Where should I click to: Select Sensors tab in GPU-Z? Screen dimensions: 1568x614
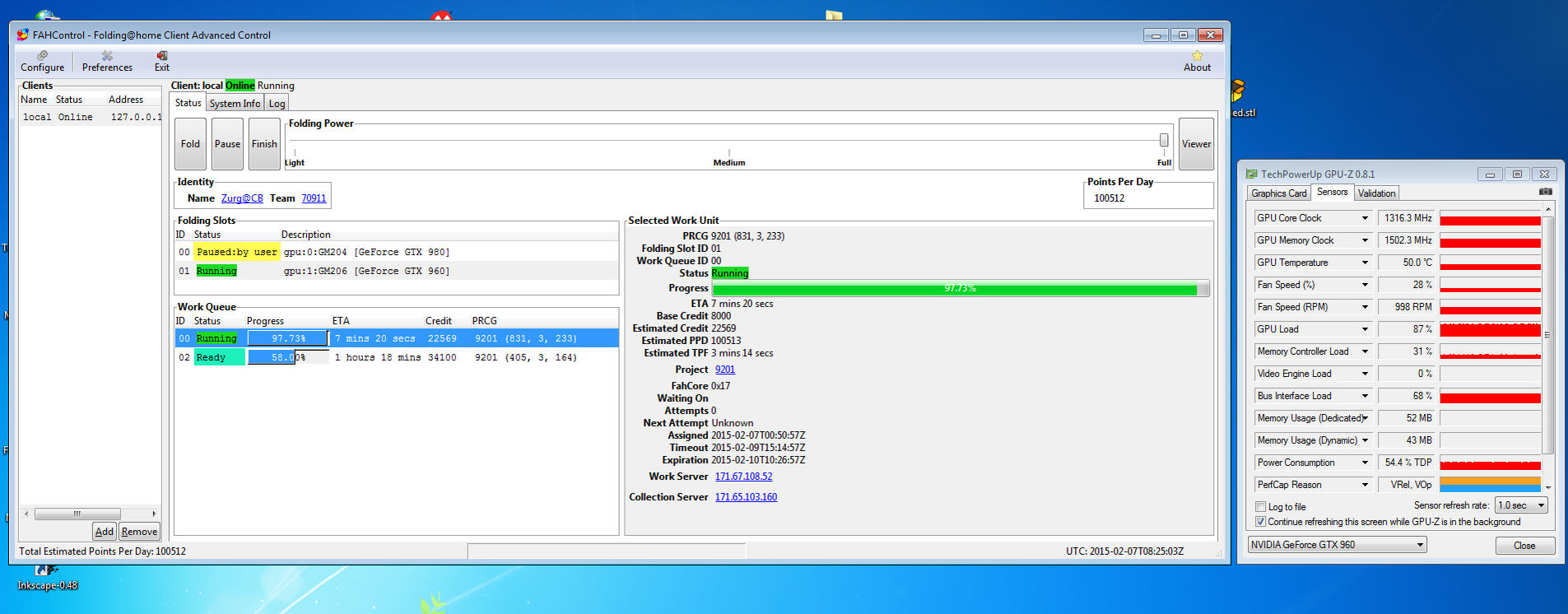(x=1332, y=192)
